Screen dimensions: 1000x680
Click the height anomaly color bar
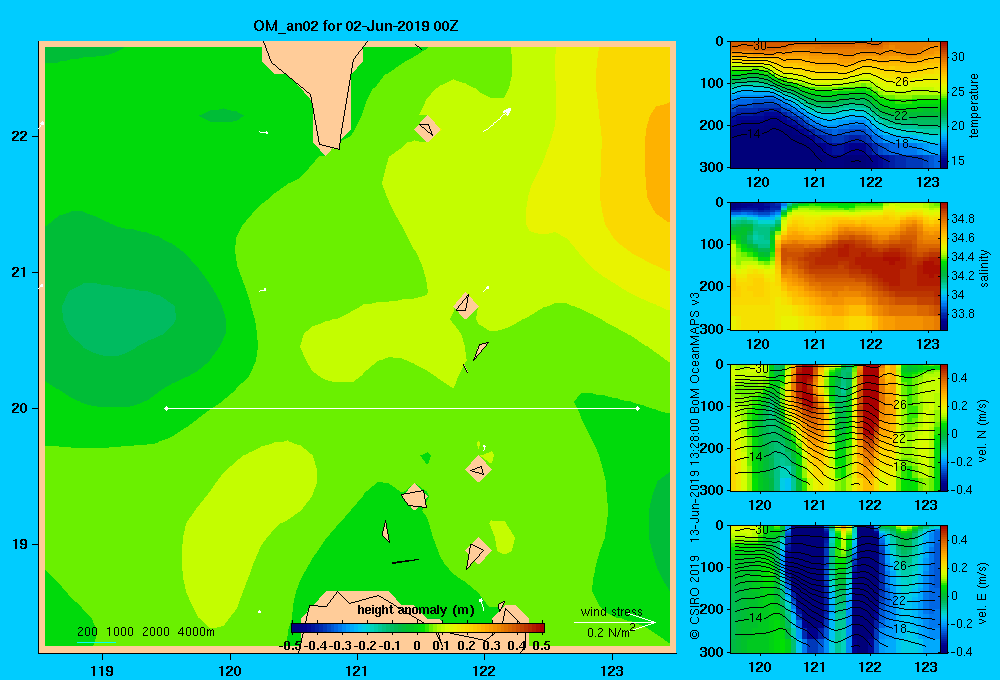tap(418, 628)
